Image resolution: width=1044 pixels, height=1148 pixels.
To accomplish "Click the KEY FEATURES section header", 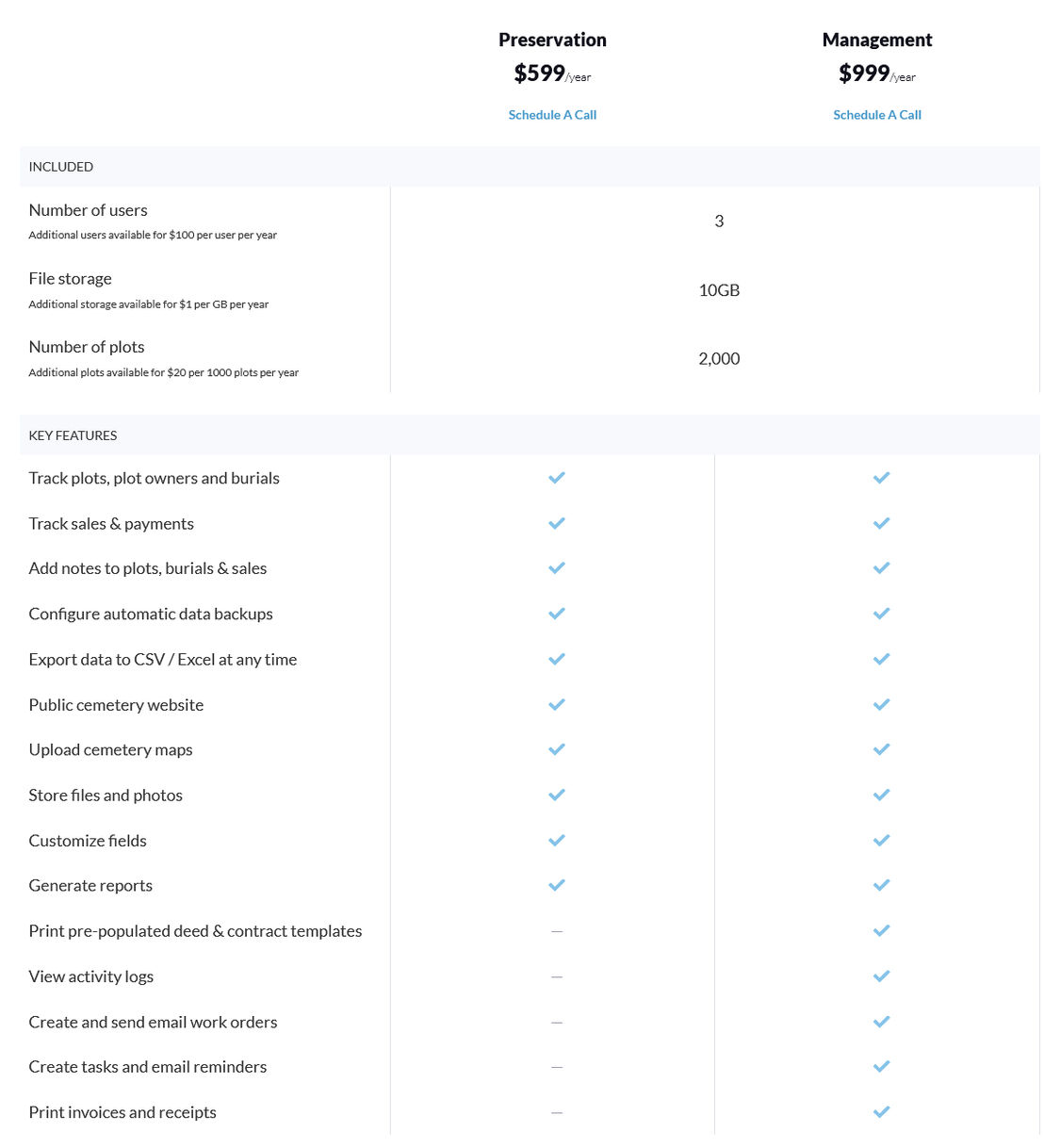I will [x=73, y=435].
